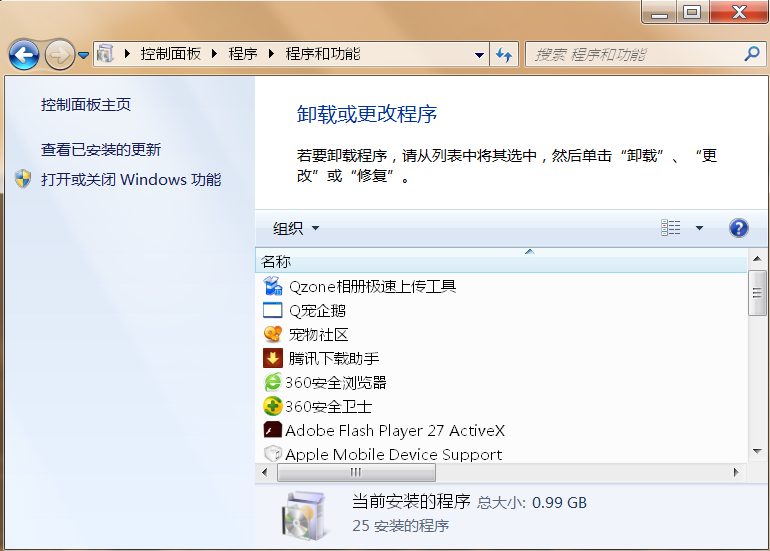Click the horizontal scrollbar thumb
Screen dimensions: 770x551
356,472
